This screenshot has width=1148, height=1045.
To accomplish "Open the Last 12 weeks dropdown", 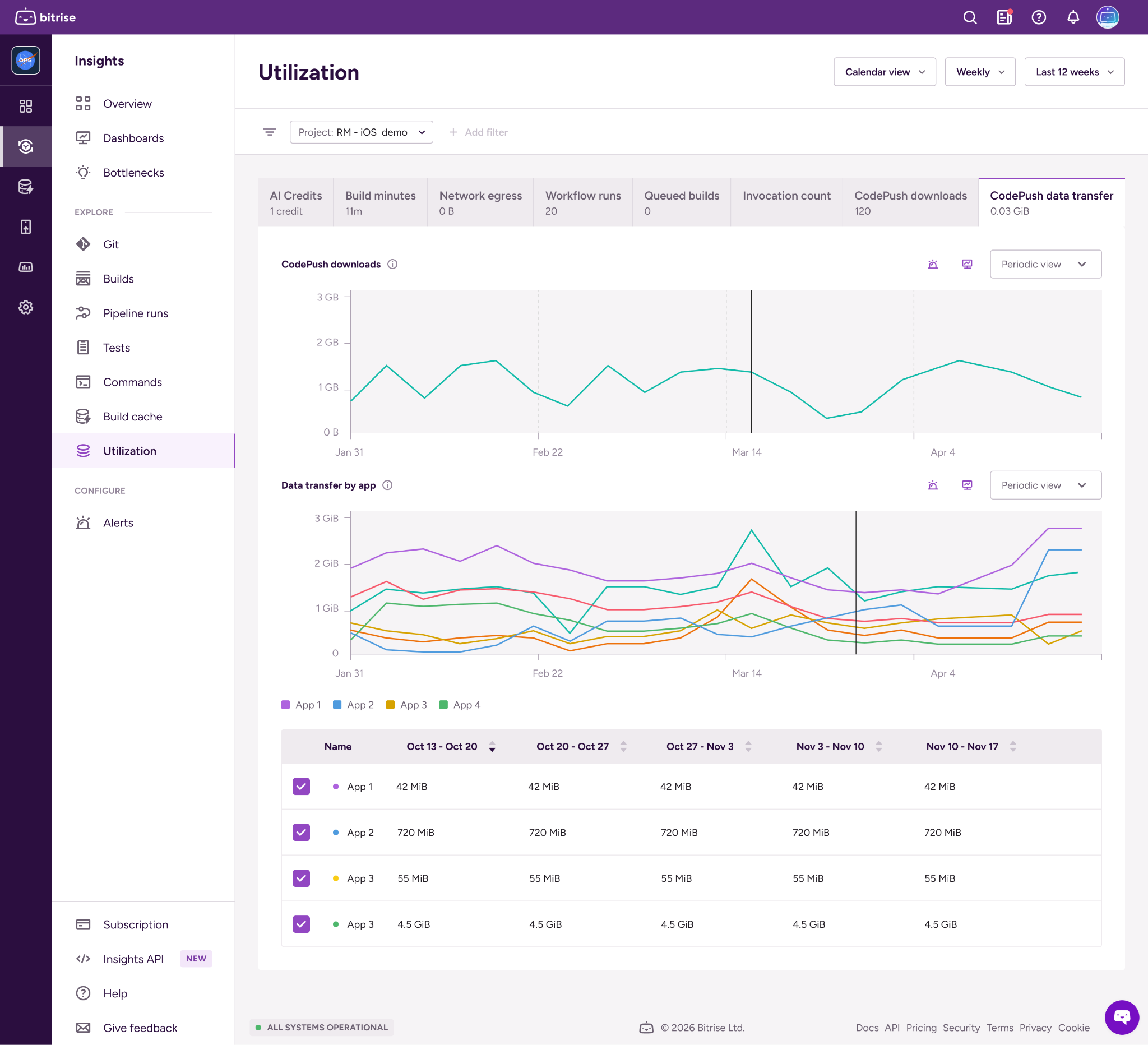I will 1074,72.
